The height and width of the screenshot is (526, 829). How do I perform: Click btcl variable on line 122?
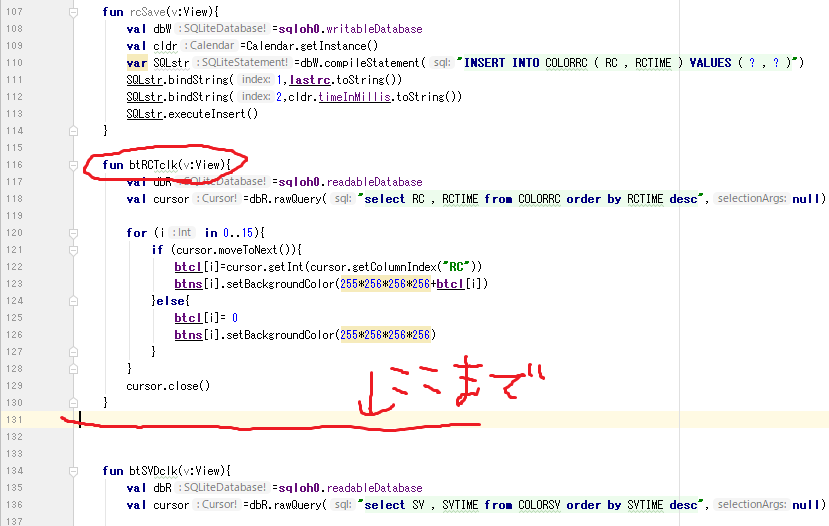(188, 267)
